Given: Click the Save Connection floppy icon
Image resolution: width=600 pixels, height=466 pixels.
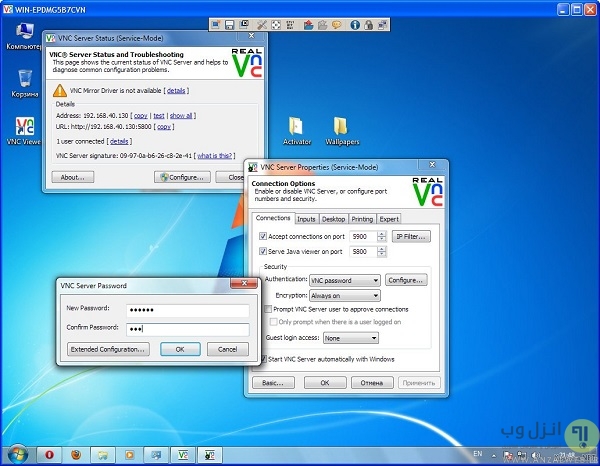Looking at the screenshot, I should click(x=230, y=25).
